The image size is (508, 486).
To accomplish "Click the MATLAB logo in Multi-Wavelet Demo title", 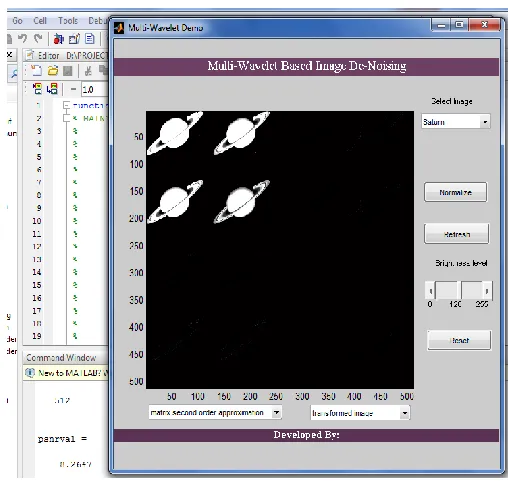I will [119, 28].
